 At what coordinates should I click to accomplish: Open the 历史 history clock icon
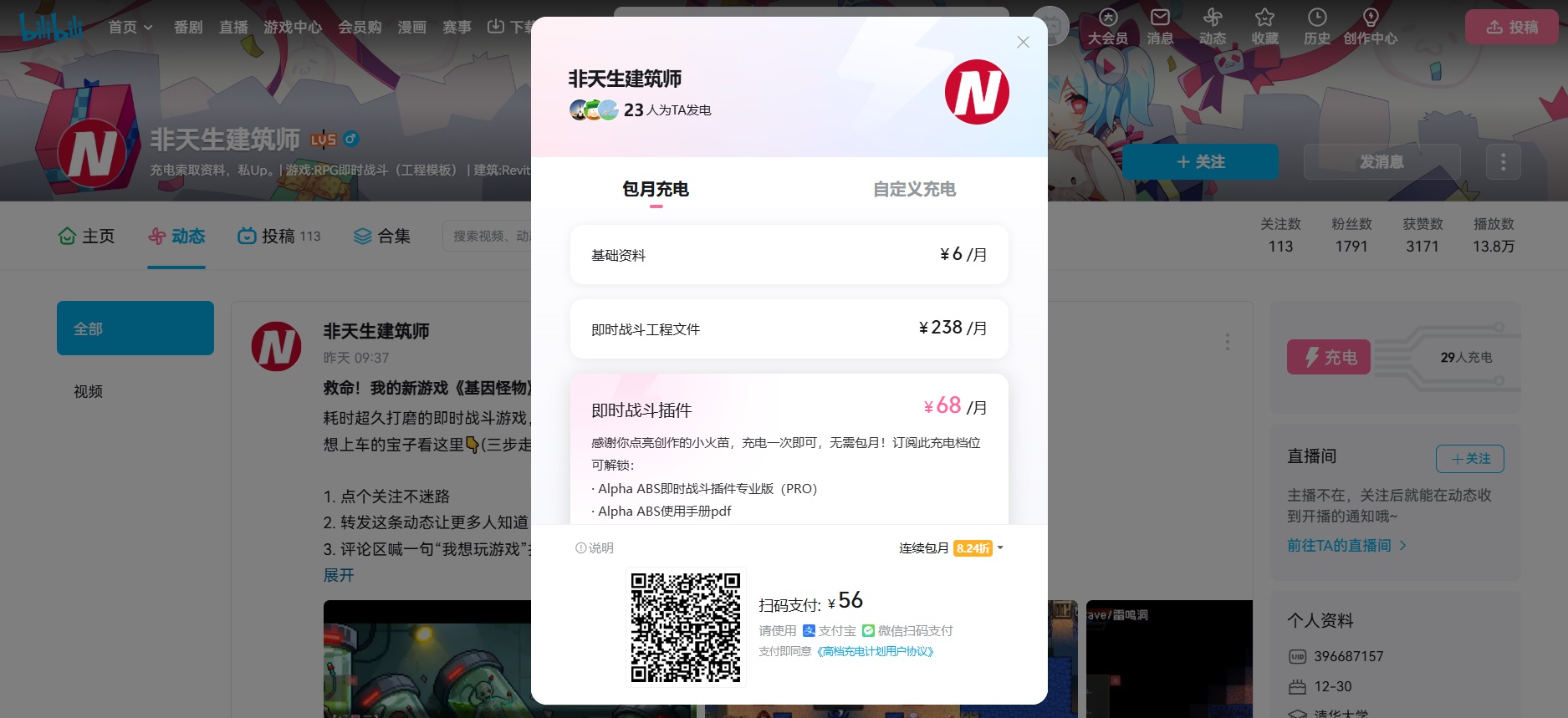coord(1317,27)
